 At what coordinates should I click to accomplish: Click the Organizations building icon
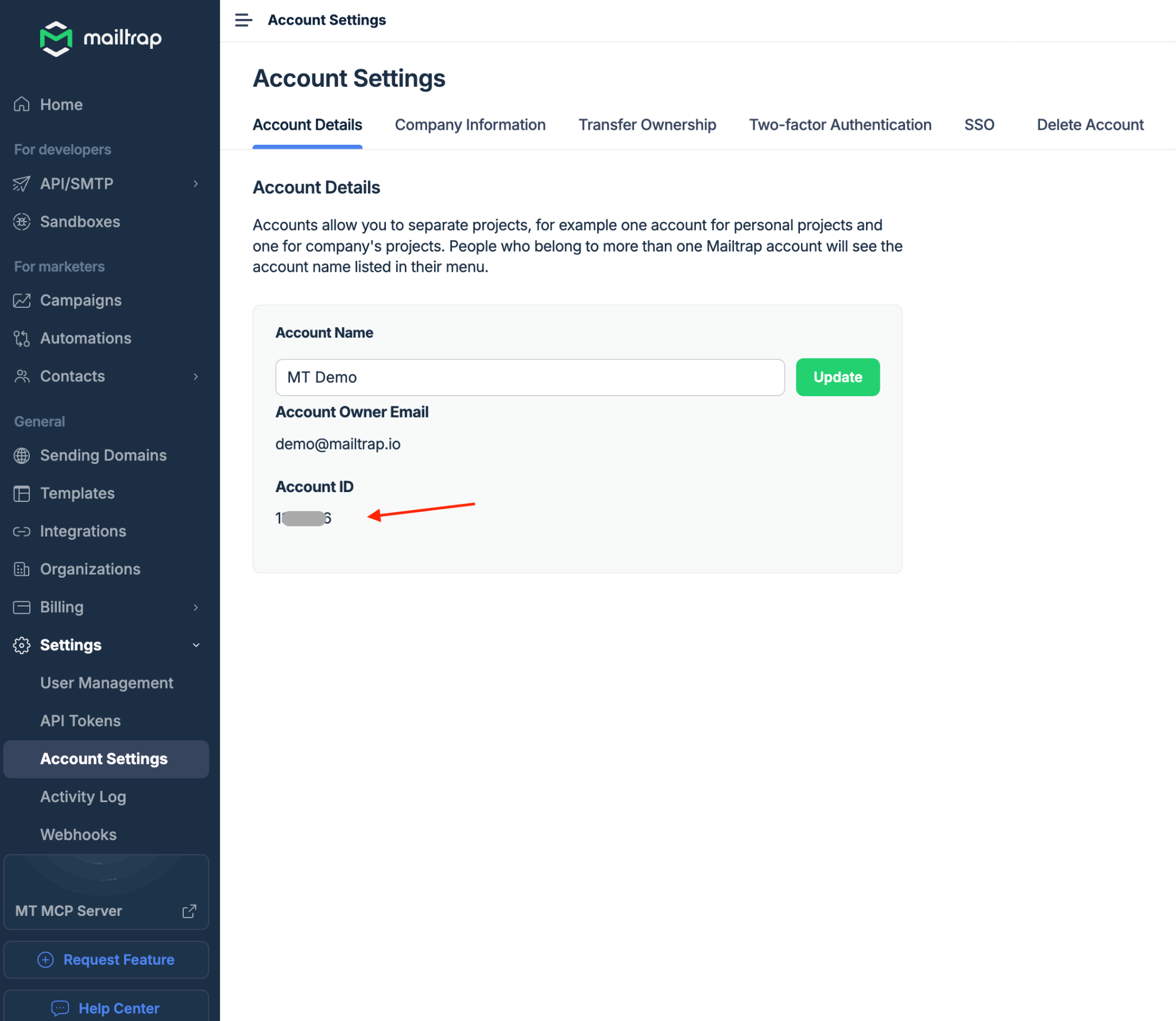click(22, 569)
